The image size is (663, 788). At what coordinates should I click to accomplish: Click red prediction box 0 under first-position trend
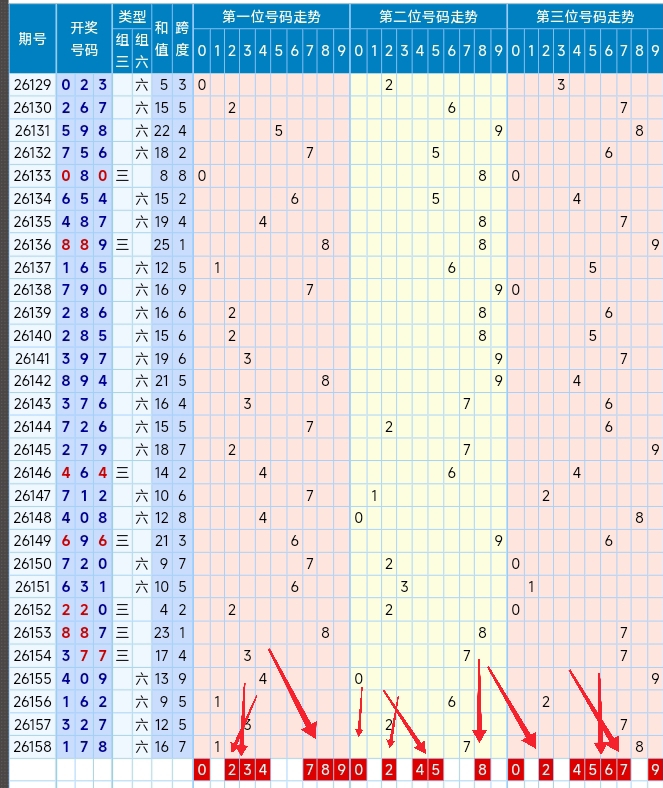pyautogui.click(x=202, y=769)
